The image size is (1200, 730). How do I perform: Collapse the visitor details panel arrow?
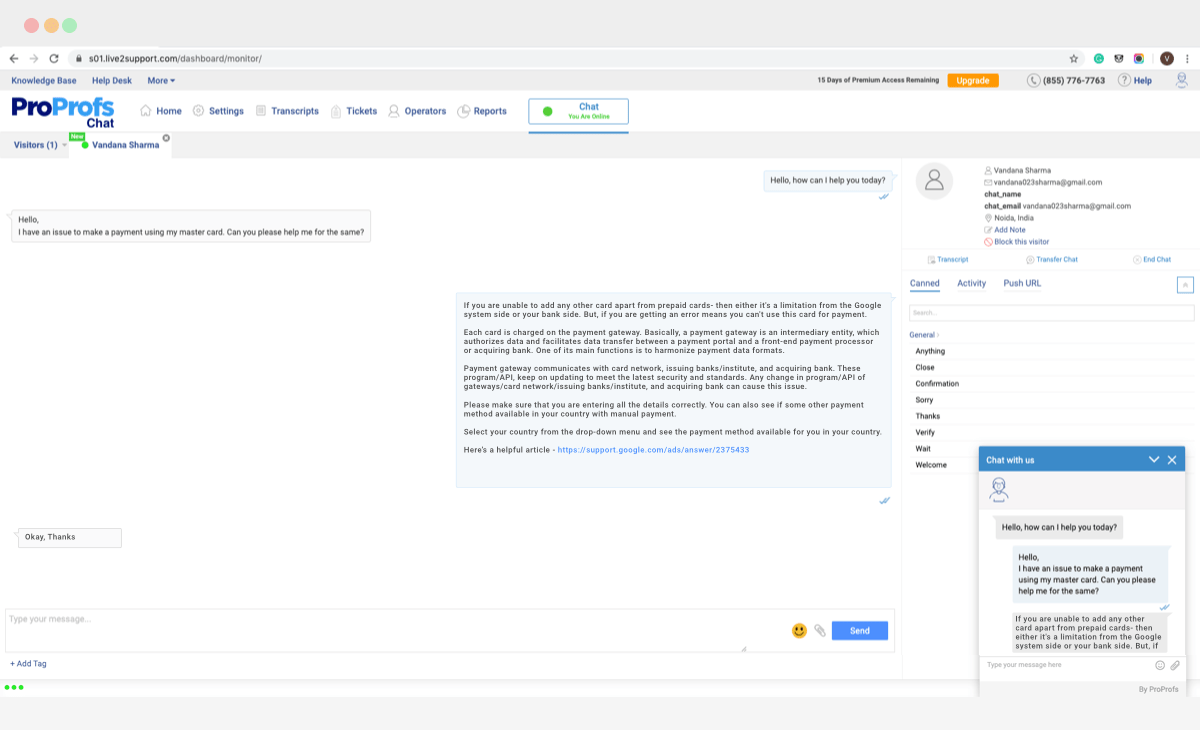(x=1185, y=285)
